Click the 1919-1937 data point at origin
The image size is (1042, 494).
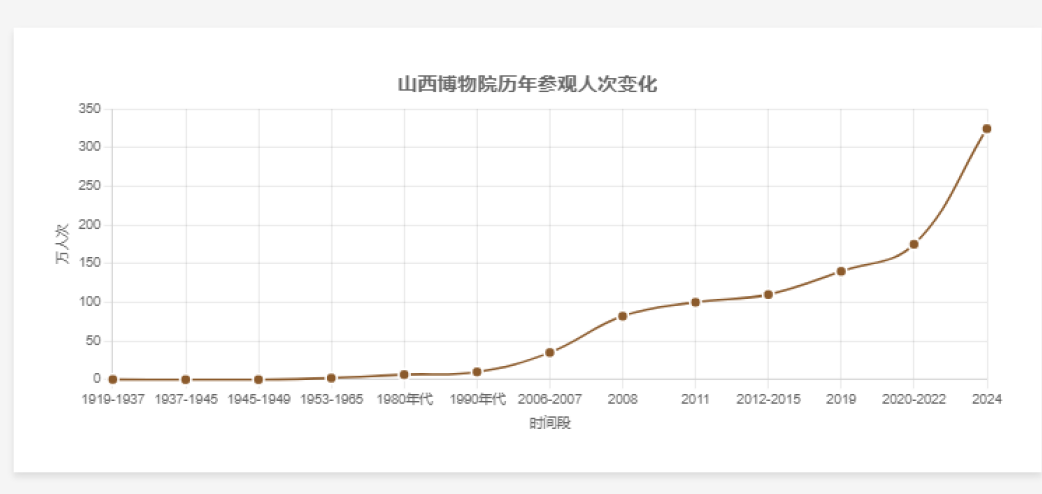pyautogui.click(x=113, y=380)
